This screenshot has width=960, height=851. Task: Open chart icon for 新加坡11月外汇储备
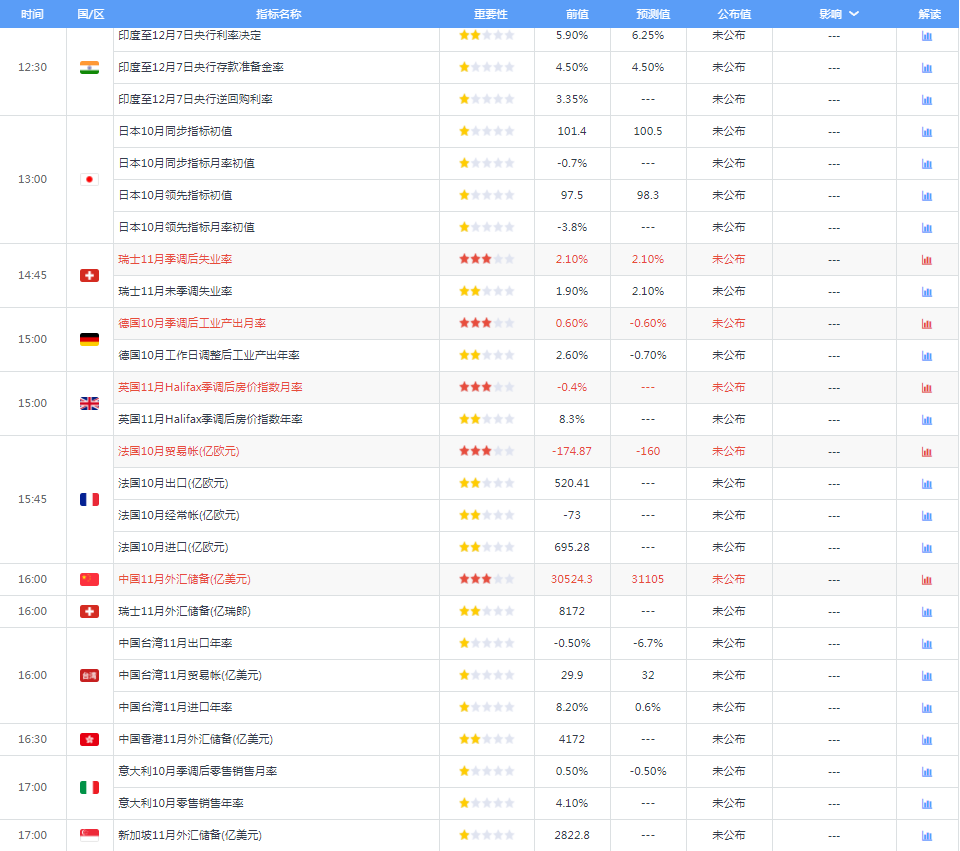coord(926,836)
